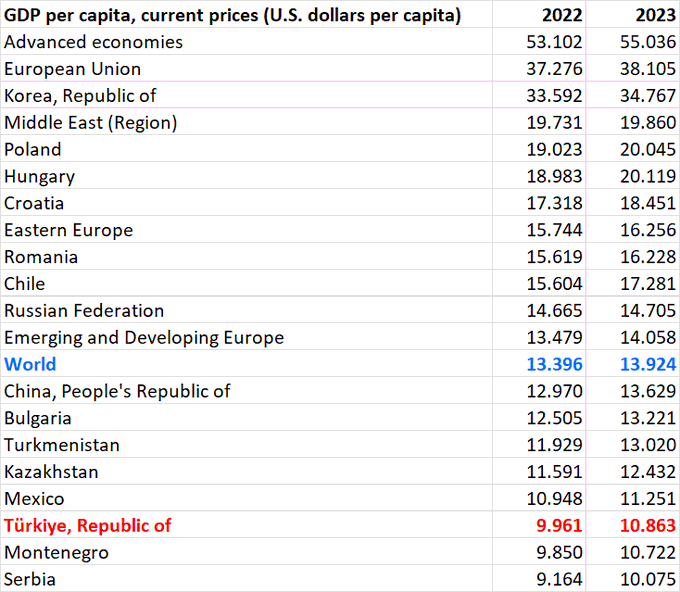
Task: Select Bulgaria 2022 value 12.505
Action: [554, 419]
